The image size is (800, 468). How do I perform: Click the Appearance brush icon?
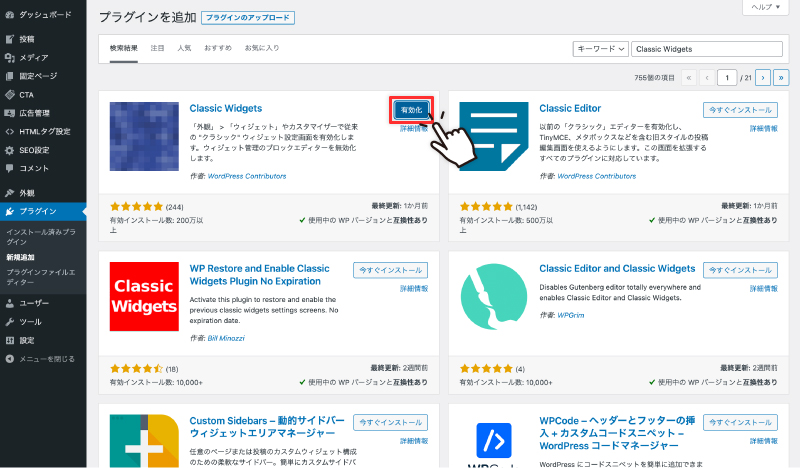tap(9, 193)
